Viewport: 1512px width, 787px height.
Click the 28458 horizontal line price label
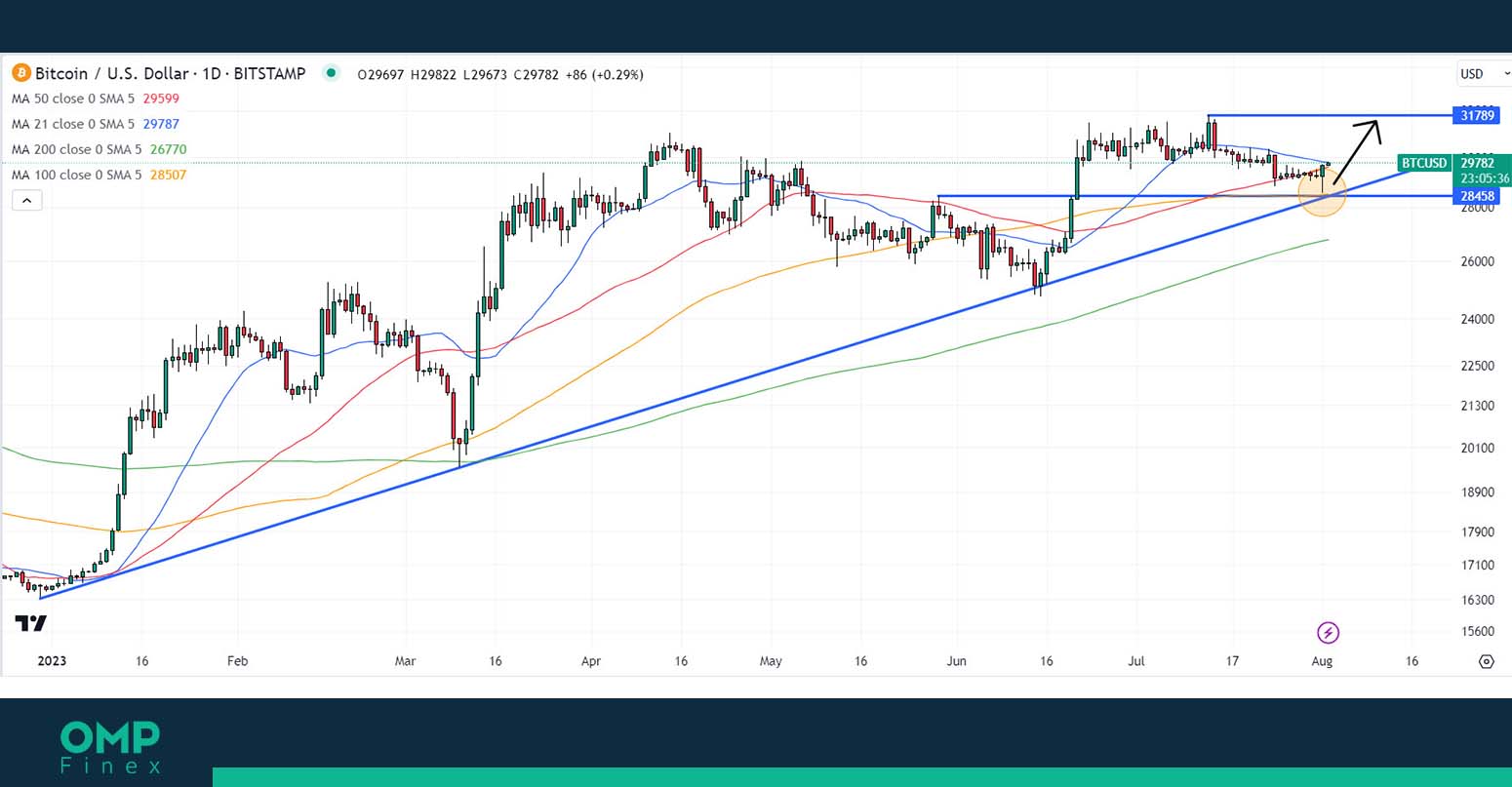pos(1477,196)
